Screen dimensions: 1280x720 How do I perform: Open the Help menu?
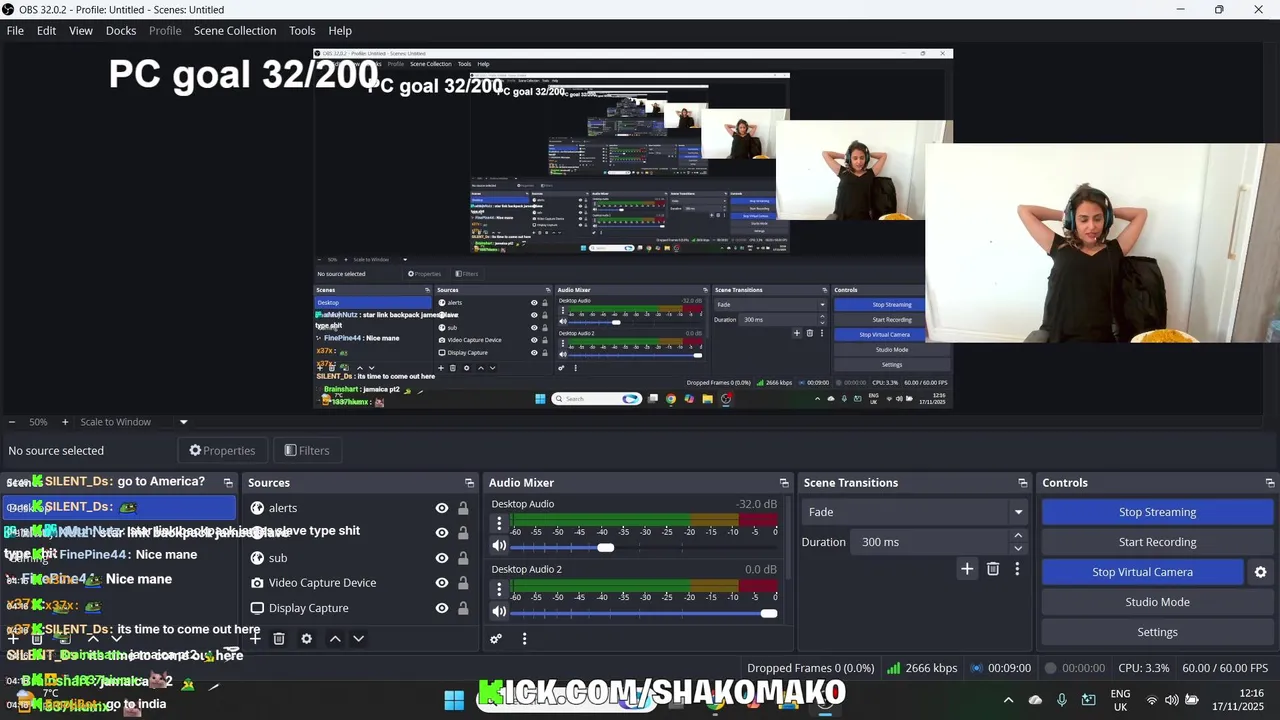pos(340,31)
